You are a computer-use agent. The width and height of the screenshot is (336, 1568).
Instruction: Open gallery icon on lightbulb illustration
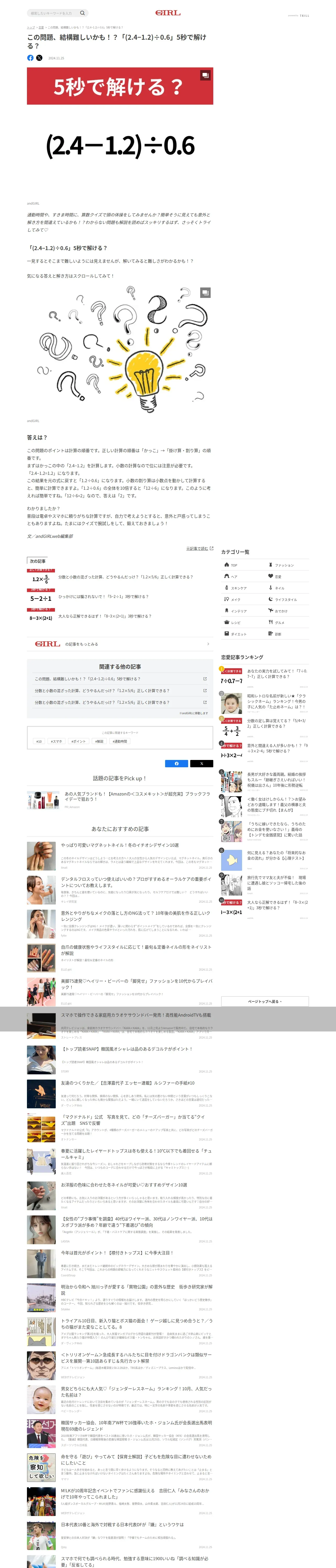pos(205,292)
